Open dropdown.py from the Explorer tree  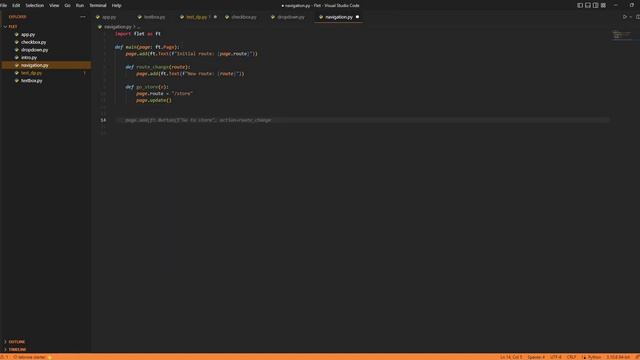pyautogui.click(x=34, y=50)
